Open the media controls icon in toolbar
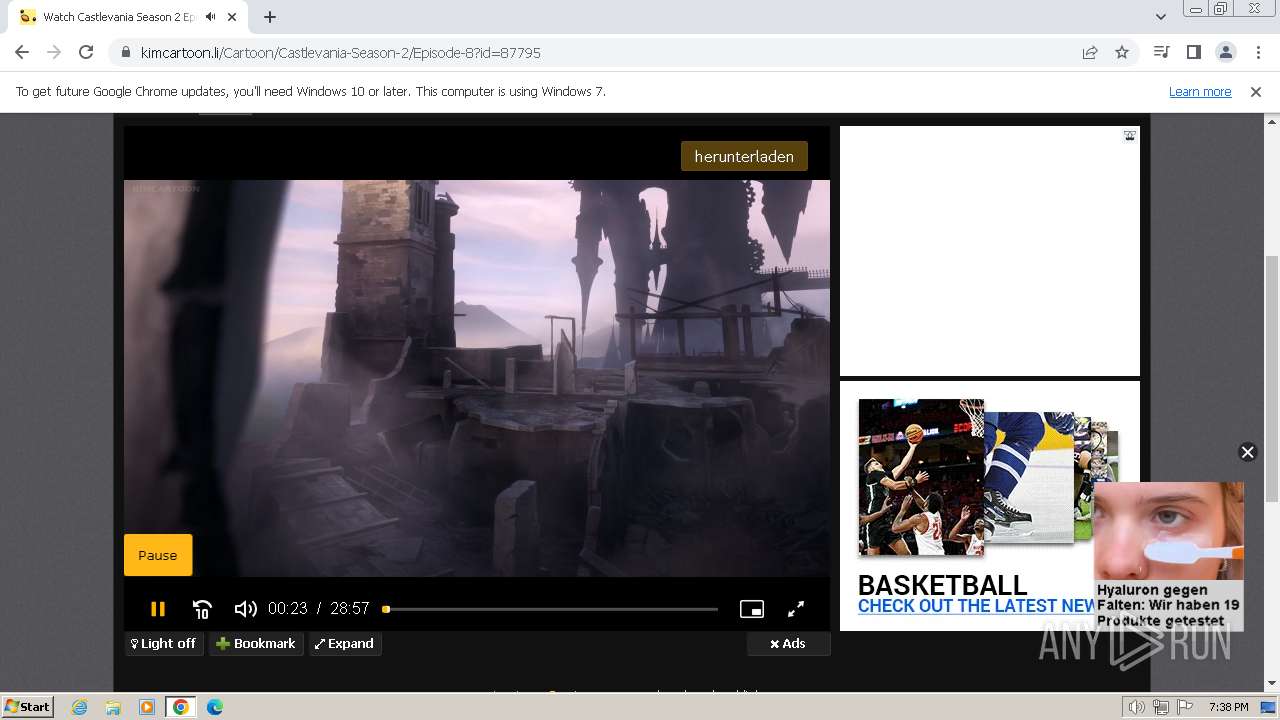Viewport: 1280px width, 720px height. point(1161,52)
